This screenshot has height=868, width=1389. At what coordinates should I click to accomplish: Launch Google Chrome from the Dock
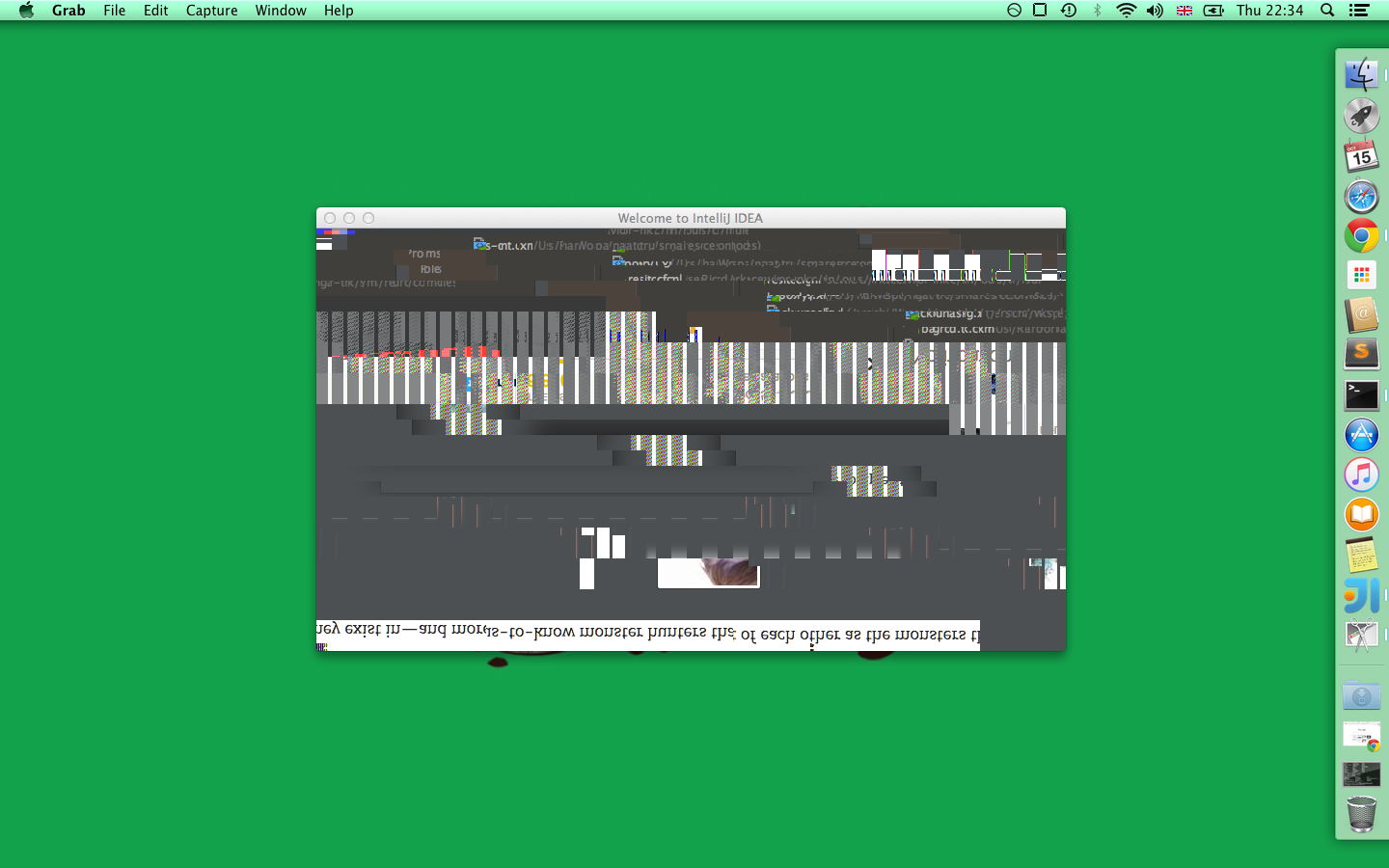click(1361, 235)
